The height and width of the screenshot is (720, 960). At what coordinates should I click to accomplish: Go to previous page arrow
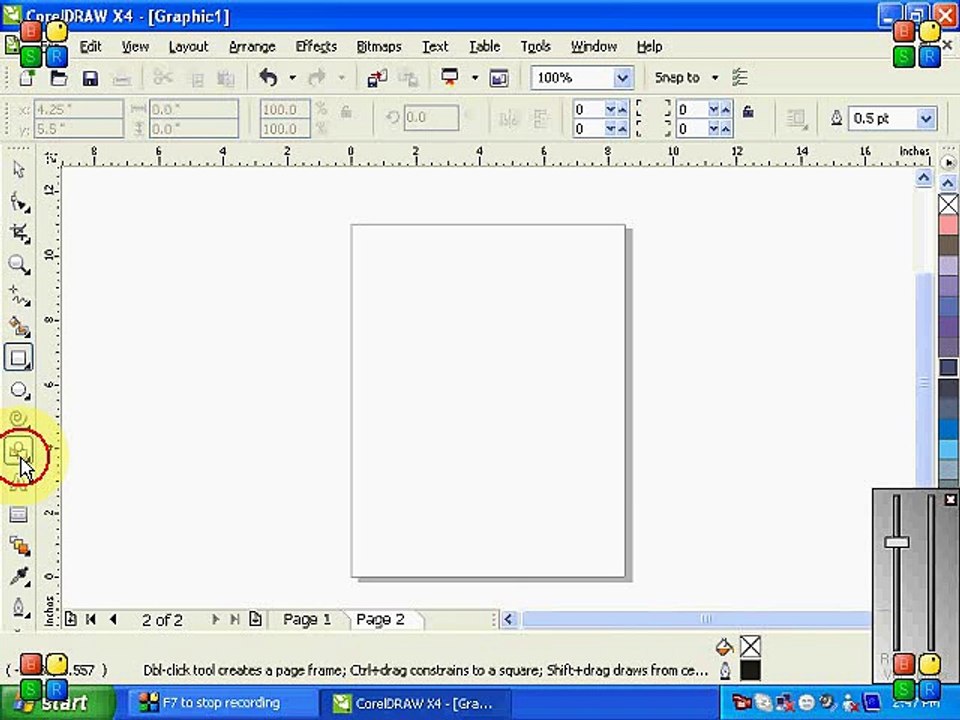(x=113, y=619)
